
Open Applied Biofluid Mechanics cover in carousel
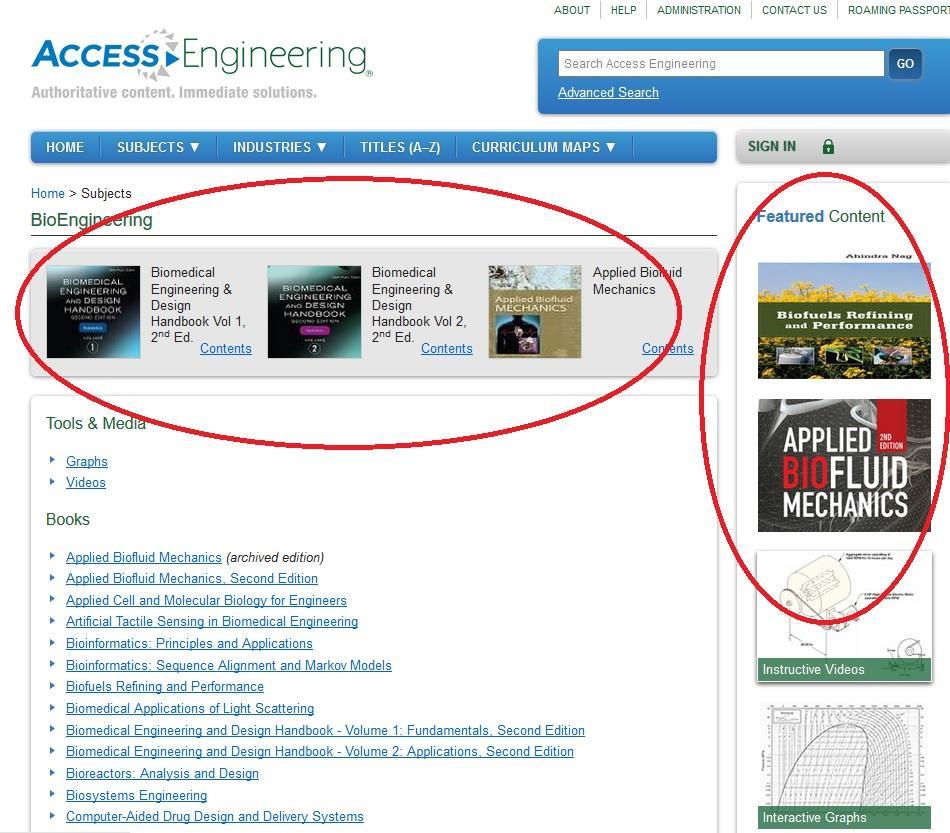(x=535, y=311)
